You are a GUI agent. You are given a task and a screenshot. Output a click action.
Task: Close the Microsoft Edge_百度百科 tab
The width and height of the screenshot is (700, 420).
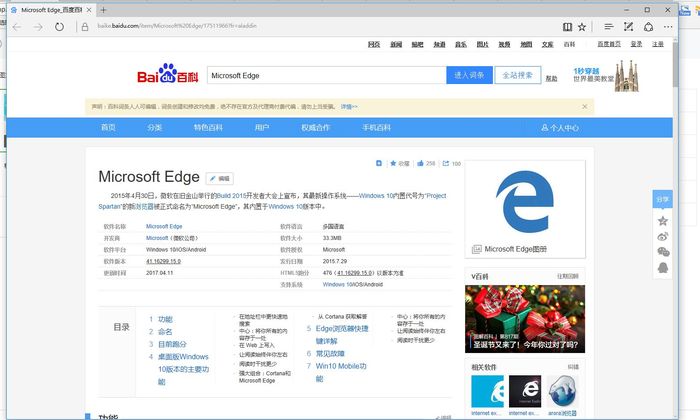coord(89,10)
